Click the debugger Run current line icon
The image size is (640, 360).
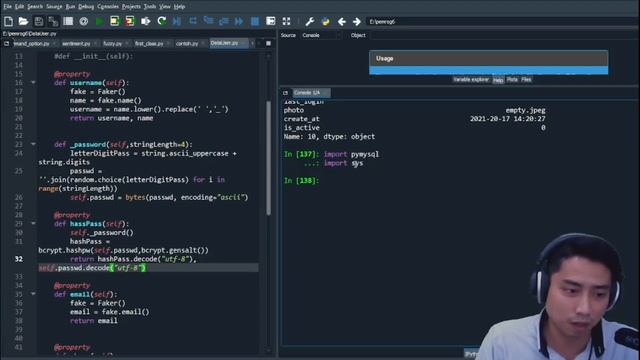[x=193, y=21]
